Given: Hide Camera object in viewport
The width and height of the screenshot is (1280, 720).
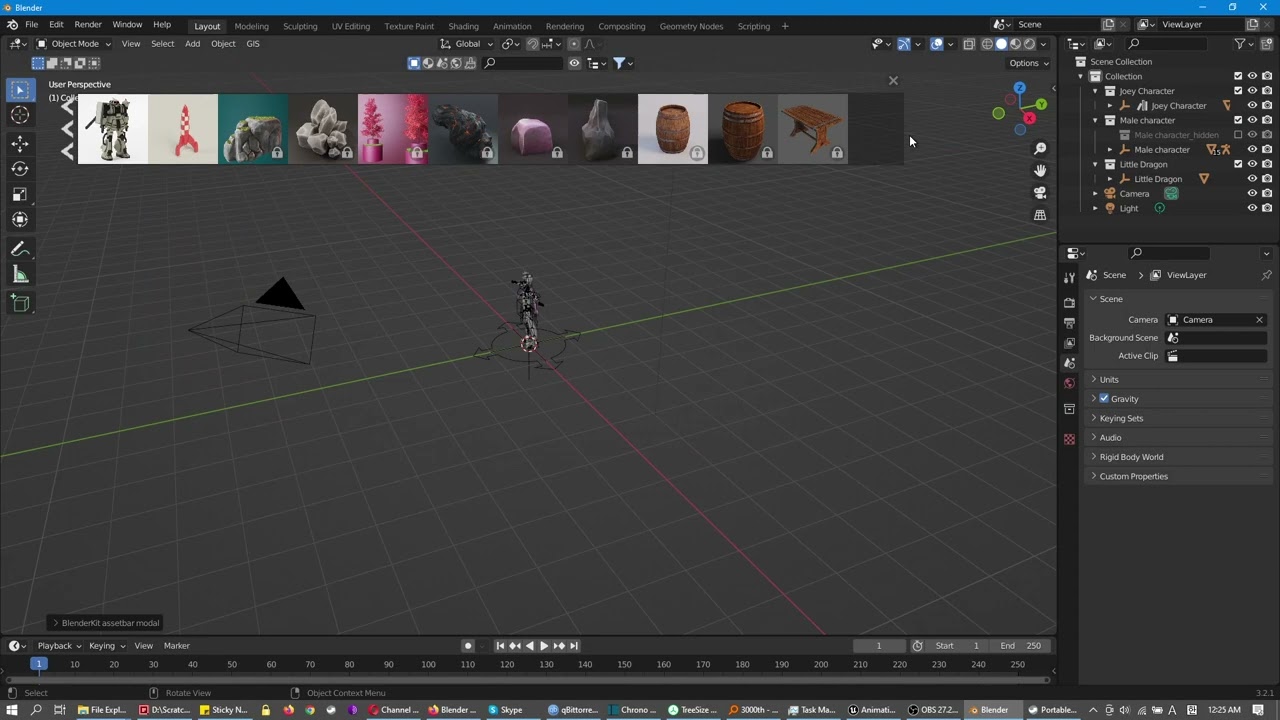Looking at the screenshot, I should point(1252,193).
